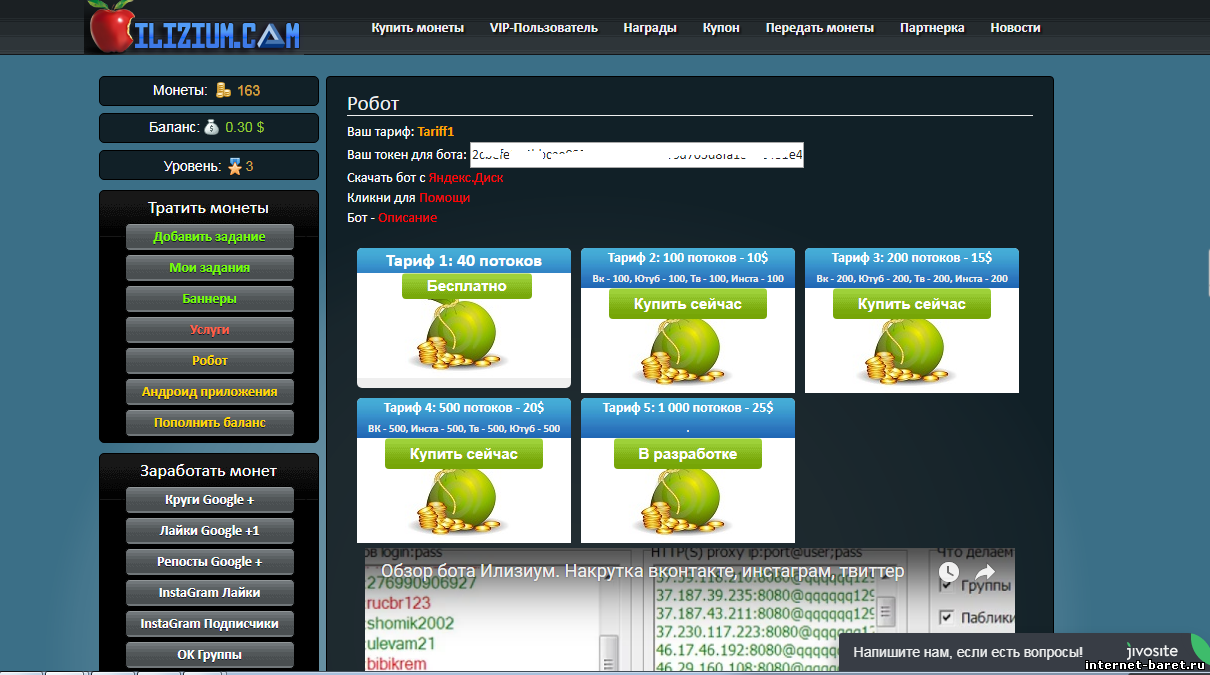Click Купить сейчас for Тариф 4
Image resolution: width=1210 pixels, height=675 pixels.
[x=464, y=454]
